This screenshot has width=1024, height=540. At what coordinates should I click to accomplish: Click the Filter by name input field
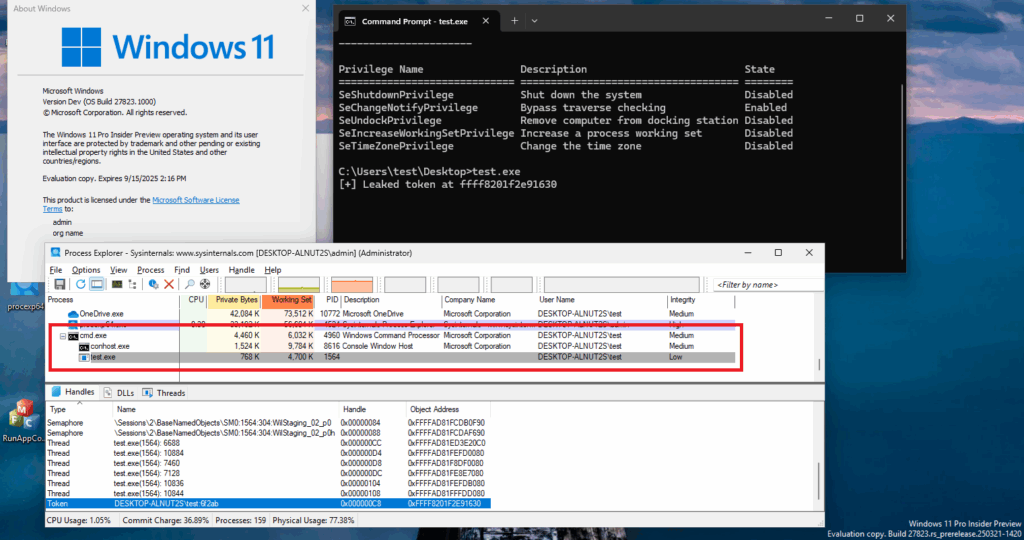(x=768, y=285)
